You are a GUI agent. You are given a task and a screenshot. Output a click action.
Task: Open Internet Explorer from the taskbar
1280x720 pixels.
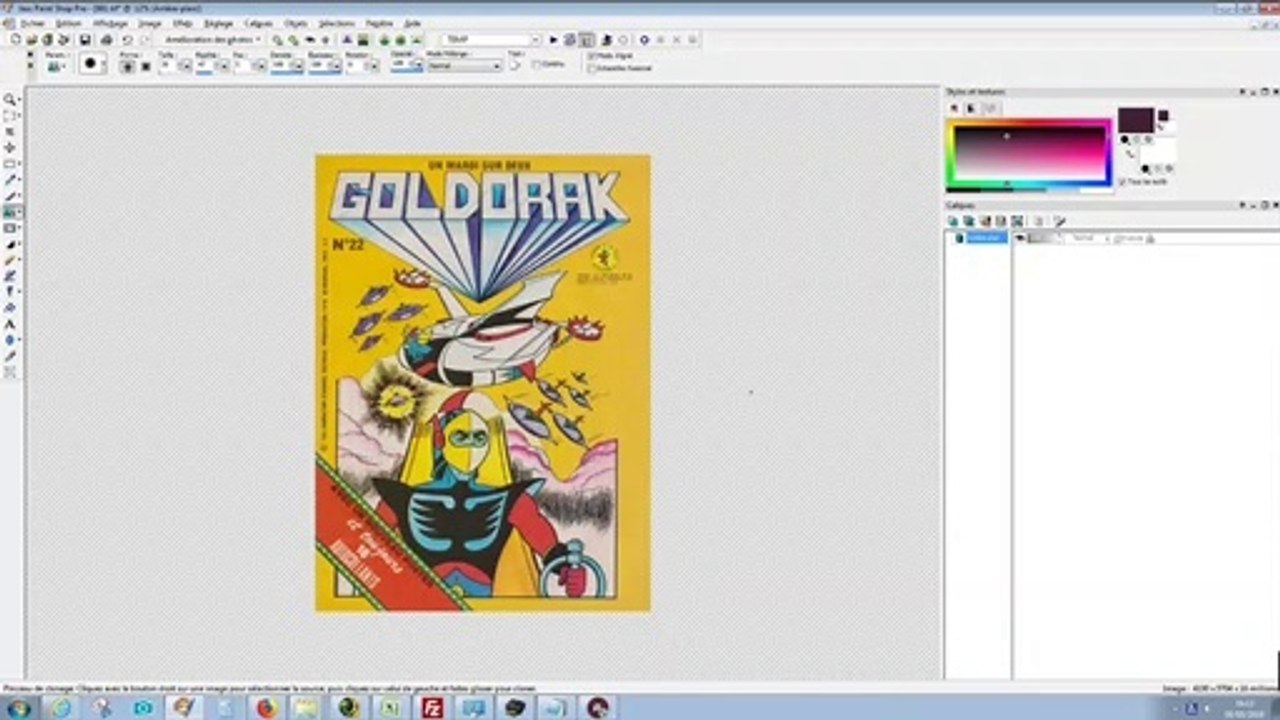coord(61,708)
